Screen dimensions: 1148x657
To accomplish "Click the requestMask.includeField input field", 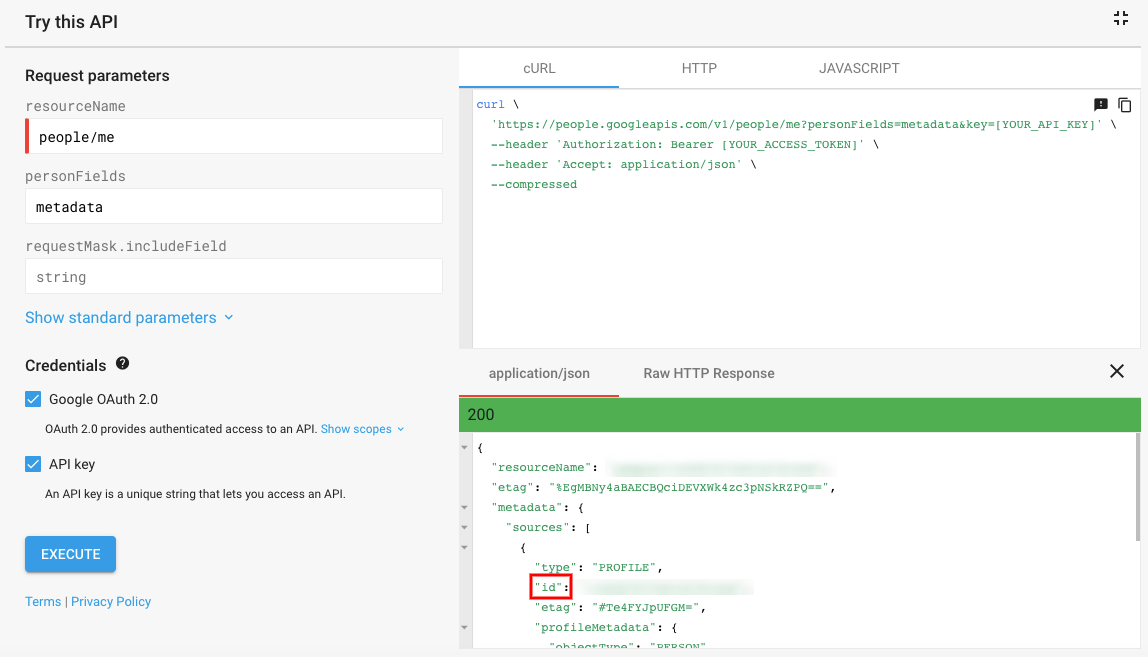I will 234,276.
